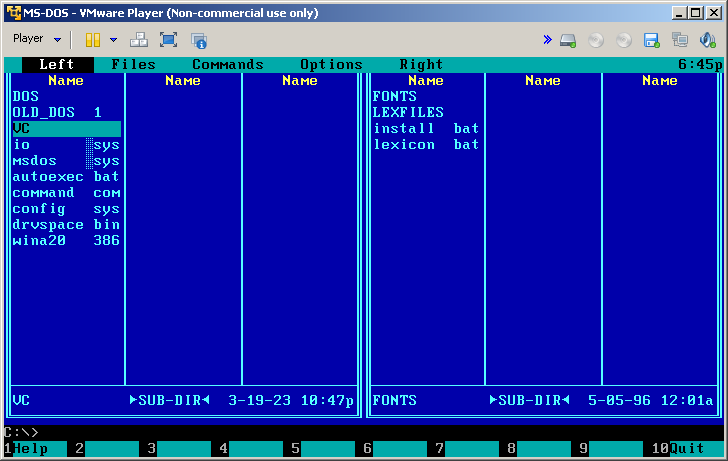This screenshot has height=461, width=728.
Task: Select the wina20.386 file
Action: pos(66,240)
